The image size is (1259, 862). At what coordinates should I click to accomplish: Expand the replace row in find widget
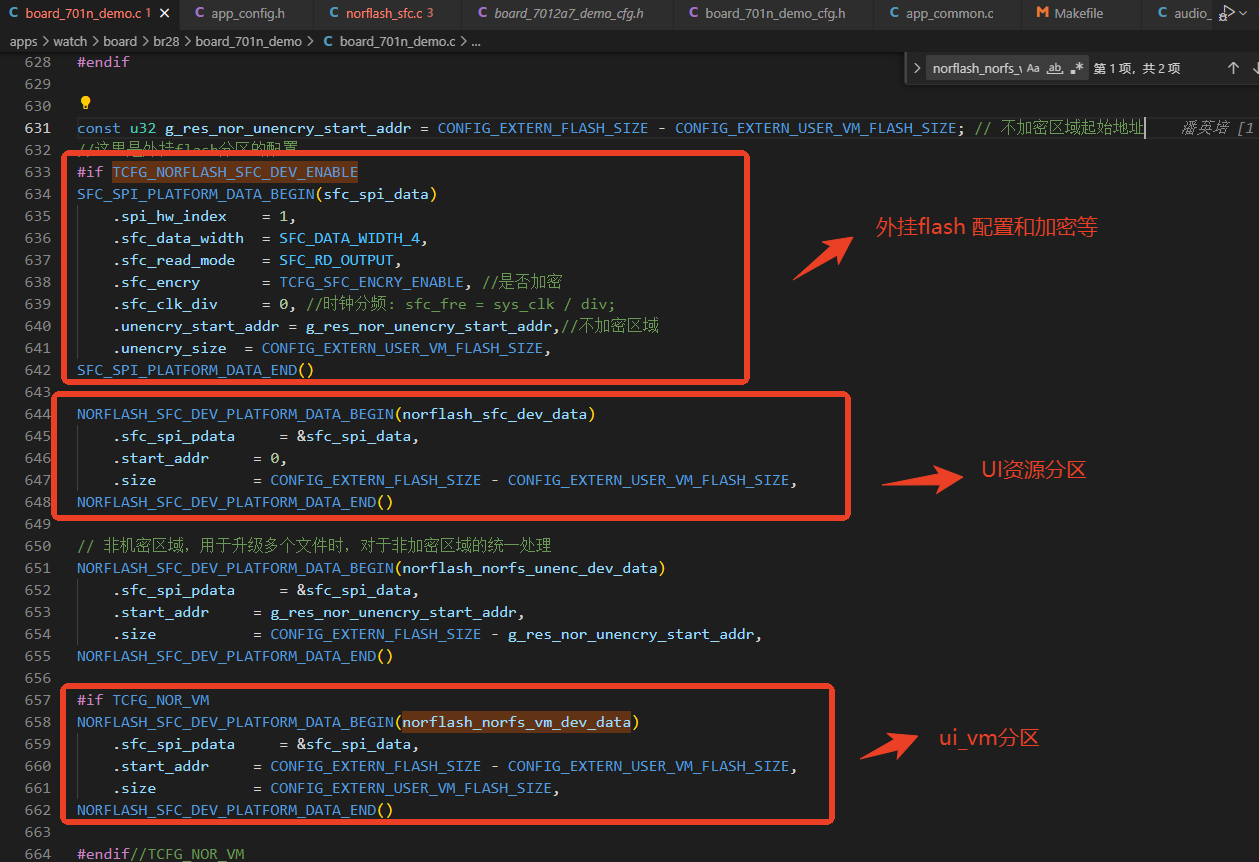pos(917,68)
